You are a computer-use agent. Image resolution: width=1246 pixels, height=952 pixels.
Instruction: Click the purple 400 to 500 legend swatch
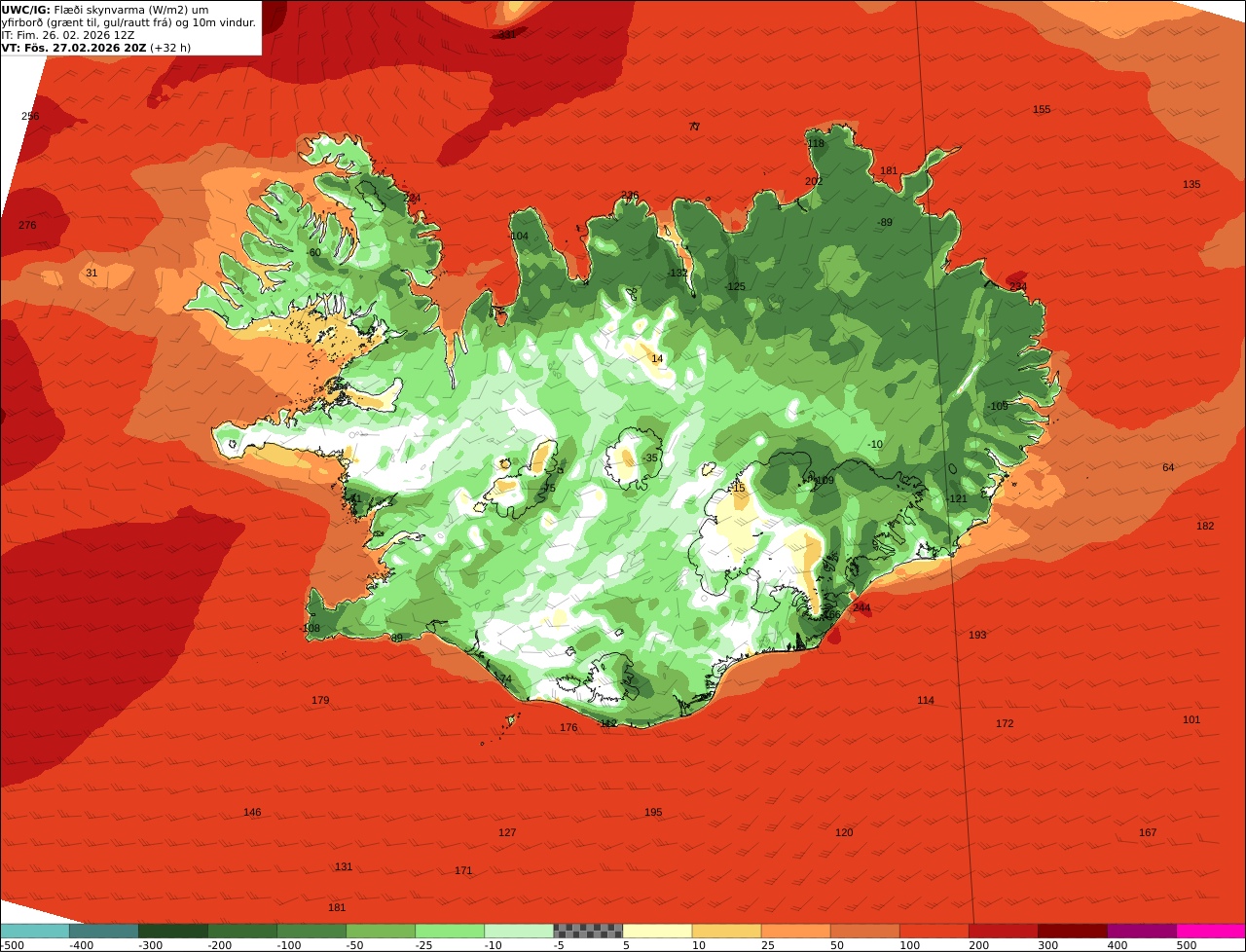1141,931
